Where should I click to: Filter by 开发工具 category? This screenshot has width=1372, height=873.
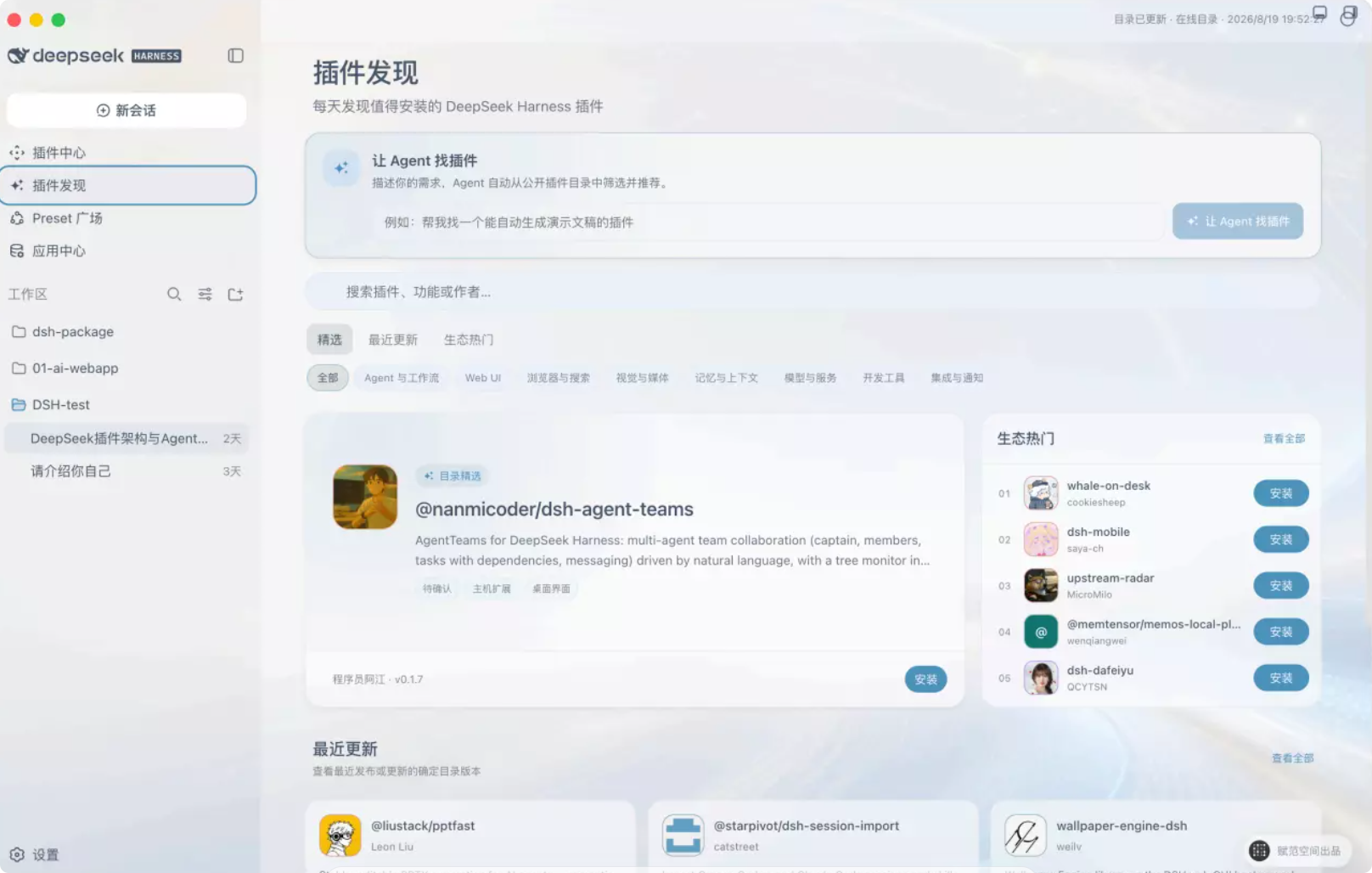(x=884, y=378)
